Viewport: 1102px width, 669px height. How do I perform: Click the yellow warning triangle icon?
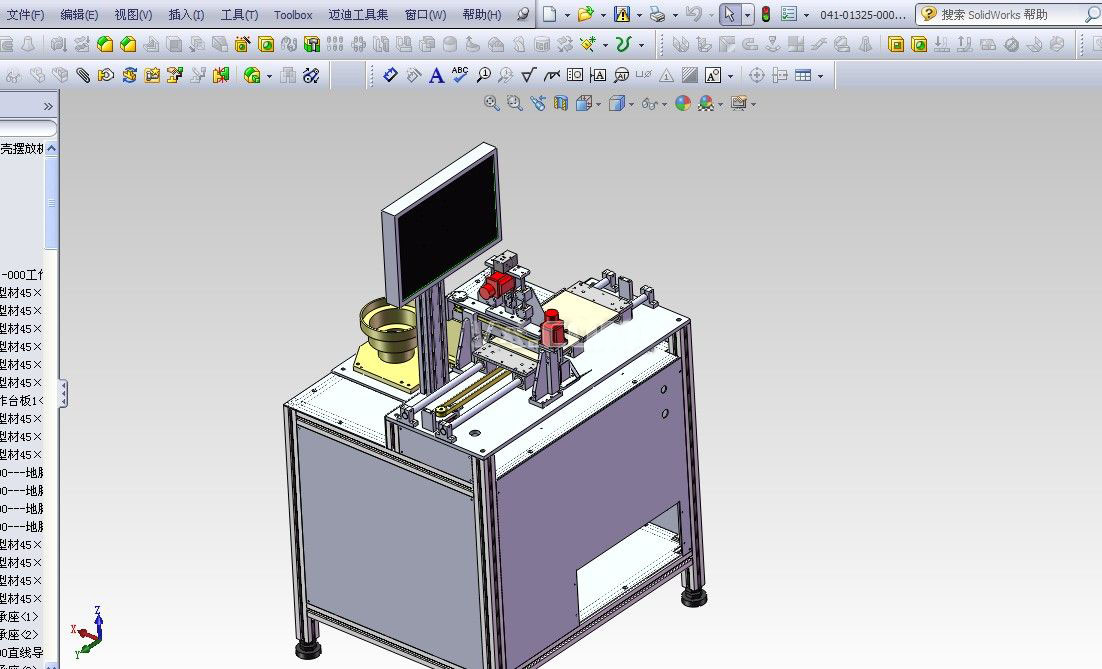[x=622, y=14]
